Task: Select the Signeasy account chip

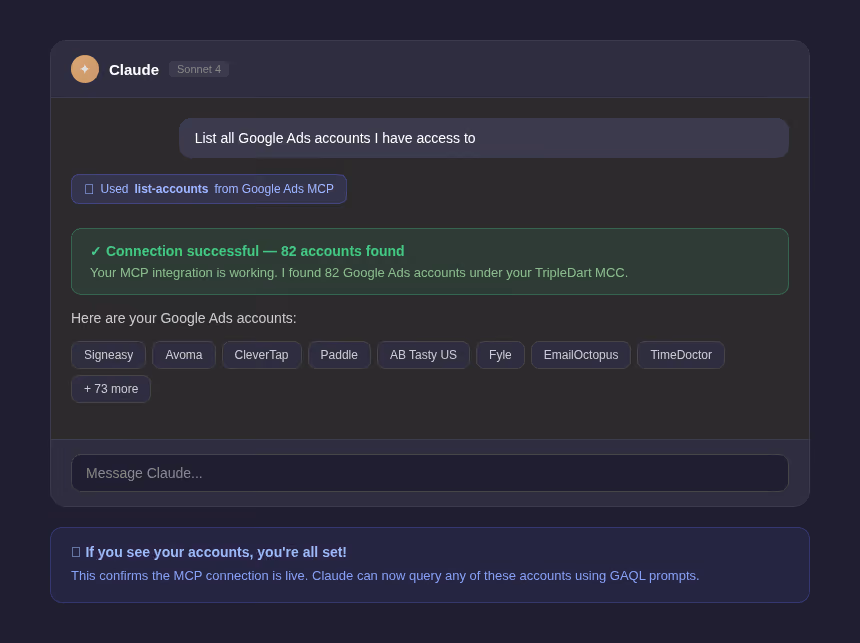Action: (x=109, y=355)
